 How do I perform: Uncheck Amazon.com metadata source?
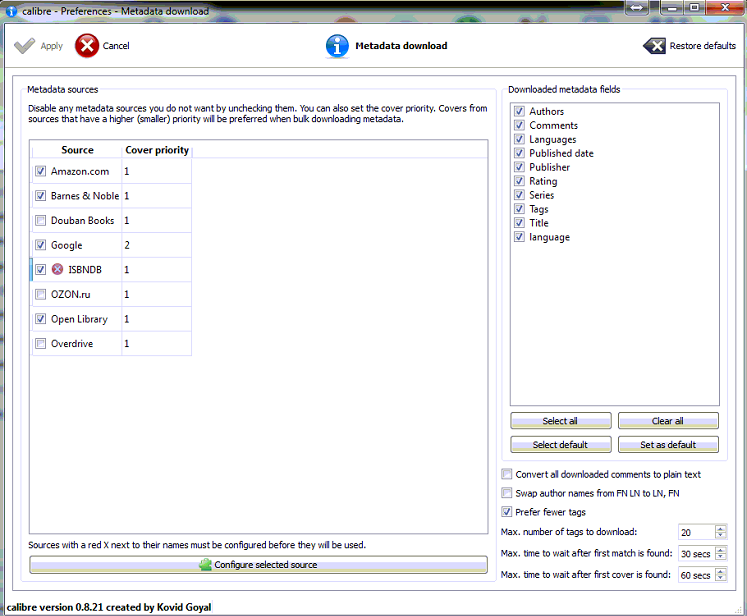[40, 171]
